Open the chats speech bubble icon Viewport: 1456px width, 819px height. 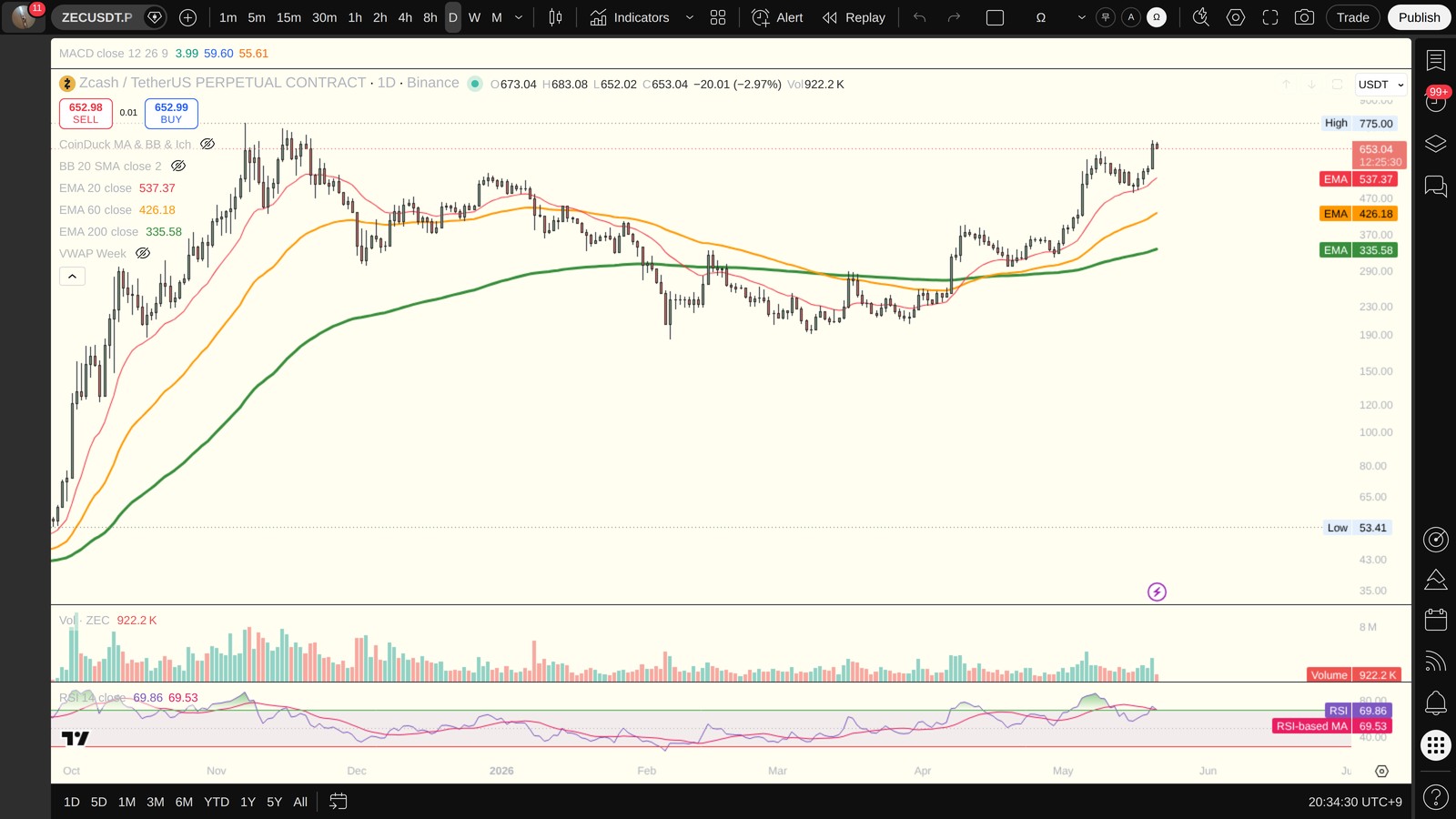coord(1435,187)
